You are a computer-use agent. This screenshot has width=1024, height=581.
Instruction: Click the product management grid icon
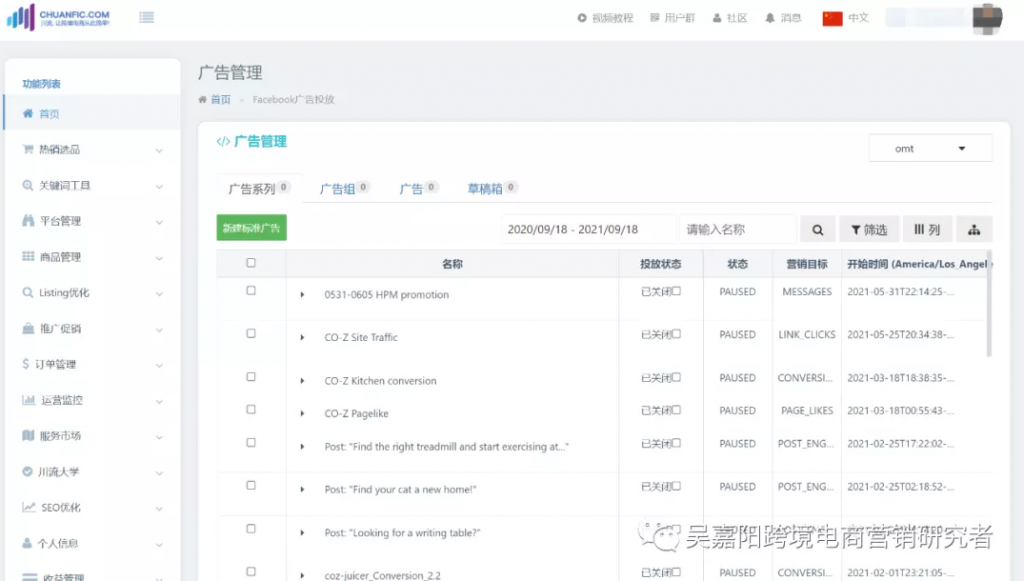coord(28,256)
